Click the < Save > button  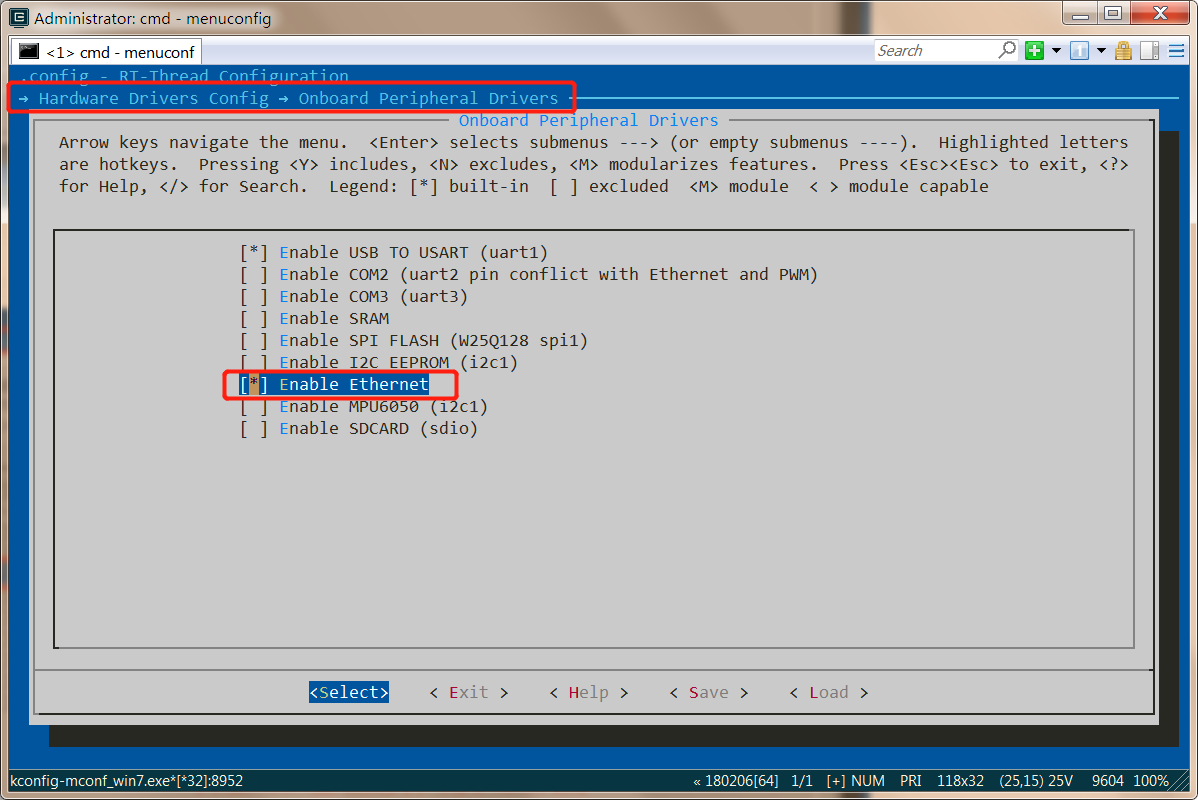click(x=709, y=692)
